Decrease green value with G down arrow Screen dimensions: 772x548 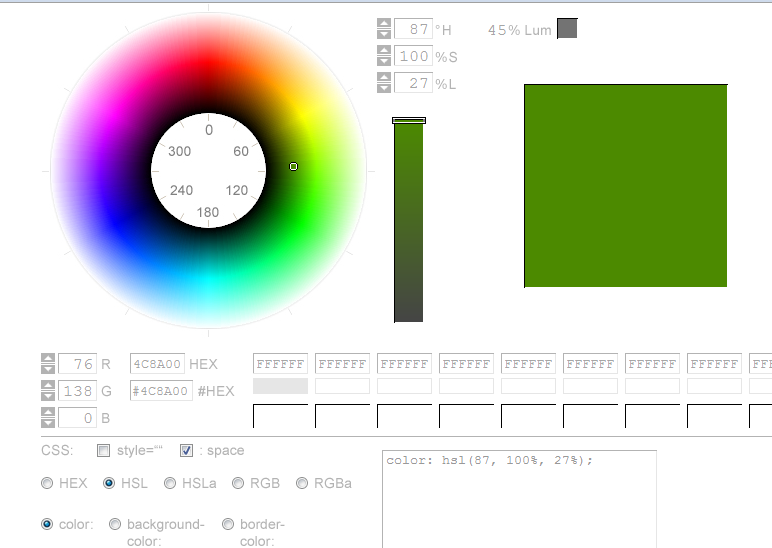(48, 395)
